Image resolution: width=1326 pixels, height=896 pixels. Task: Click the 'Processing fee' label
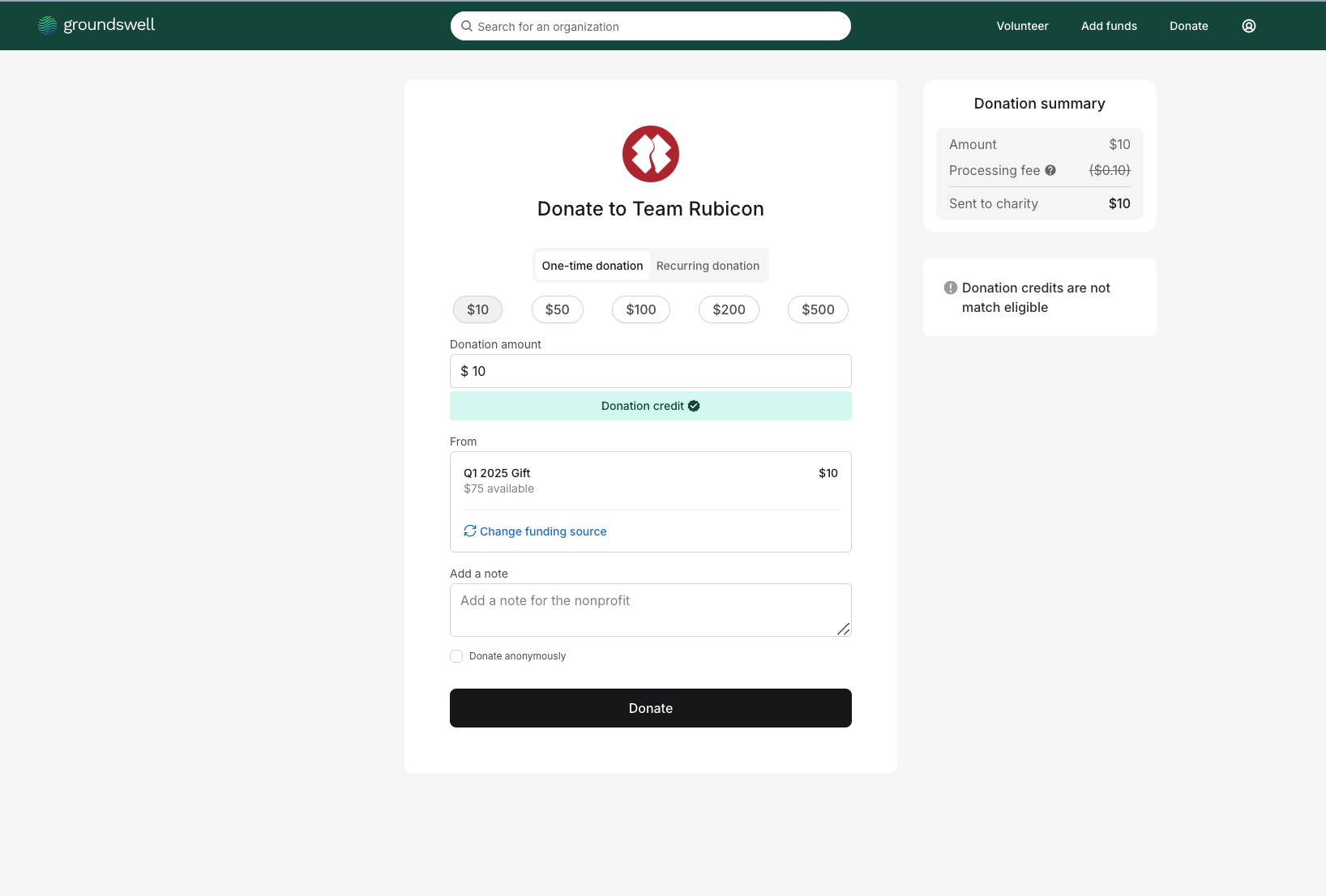(994, 170)
